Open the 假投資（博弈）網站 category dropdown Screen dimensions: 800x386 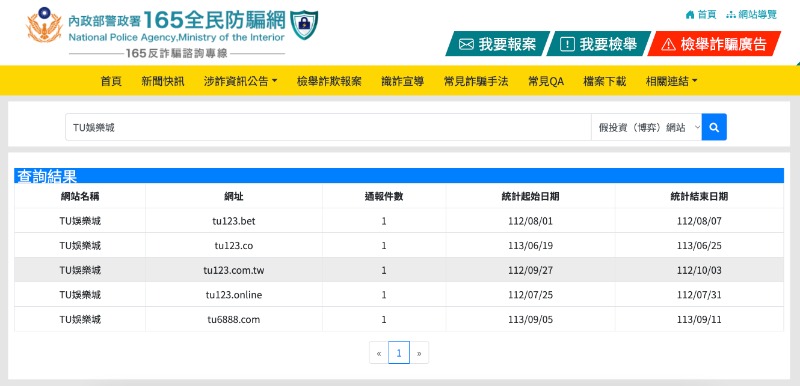tap(646, 127)
